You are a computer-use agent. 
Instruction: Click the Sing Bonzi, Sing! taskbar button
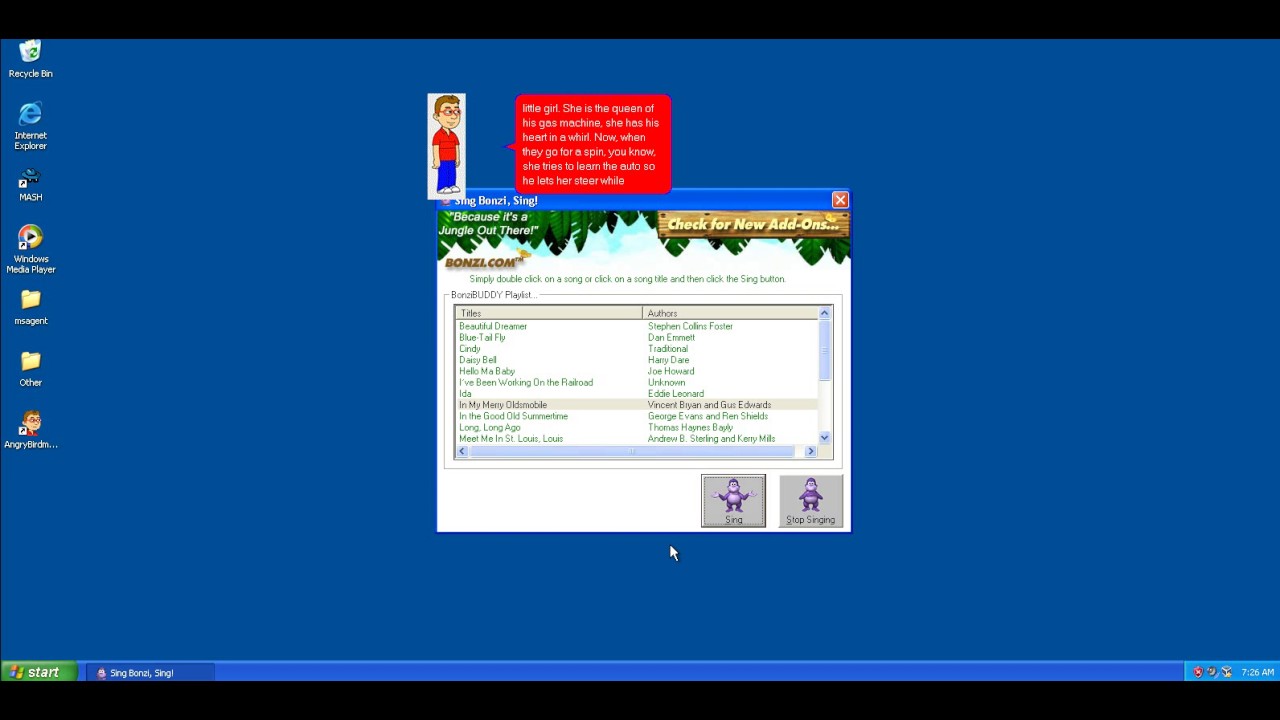point(150,673)
